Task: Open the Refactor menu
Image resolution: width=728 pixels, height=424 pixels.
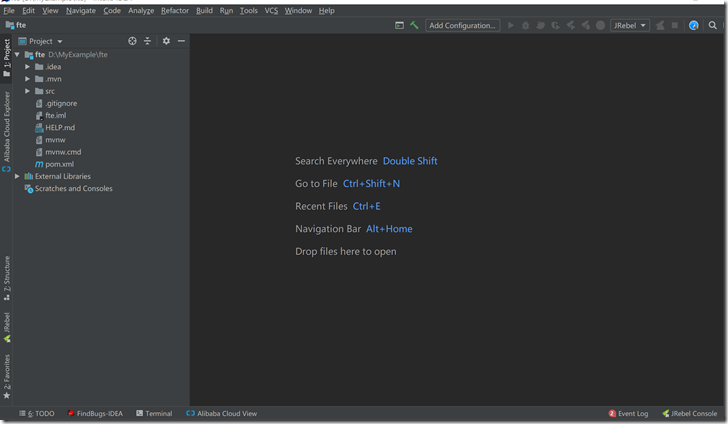Action: (174, 10)
